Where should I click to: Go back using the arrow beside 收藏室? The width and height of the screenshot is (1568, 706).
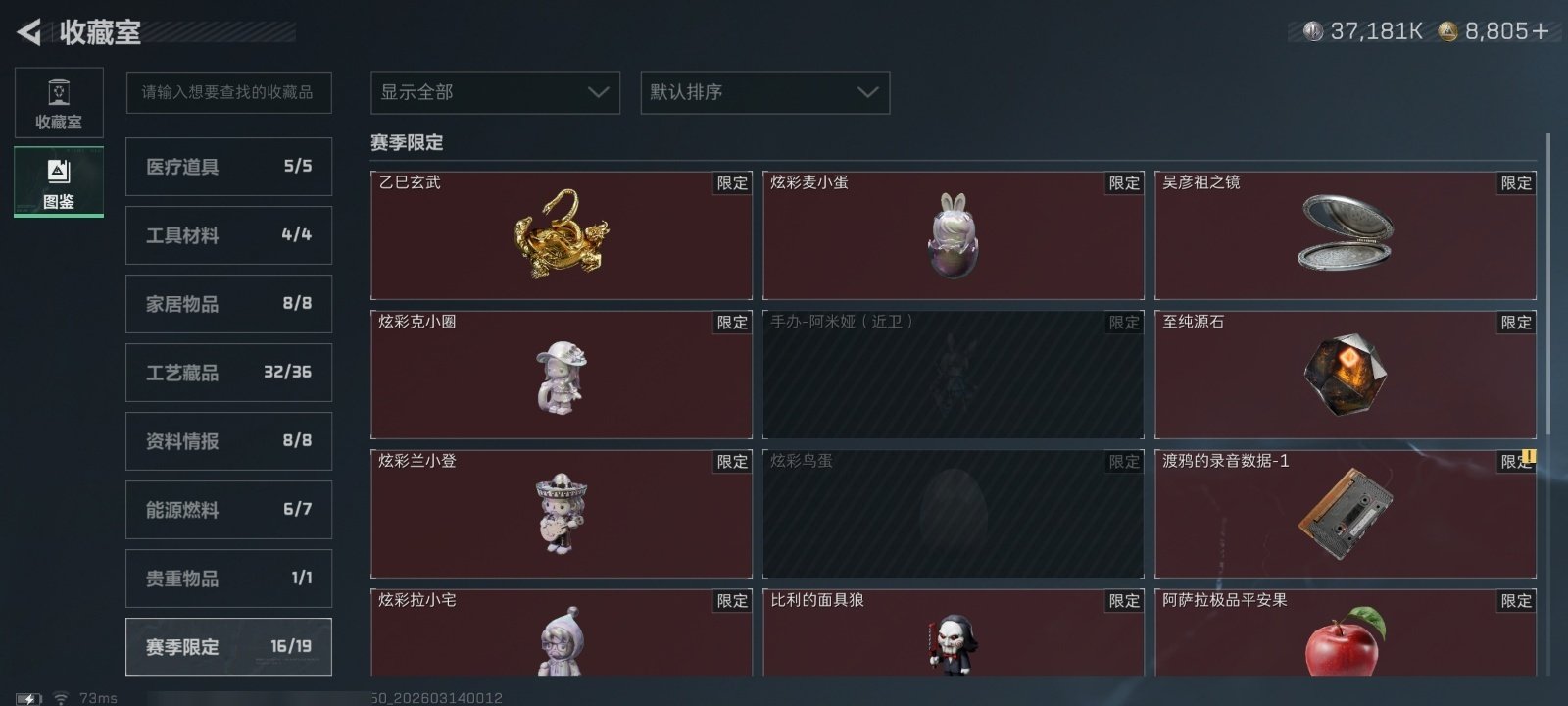click(x=29, y=32)
